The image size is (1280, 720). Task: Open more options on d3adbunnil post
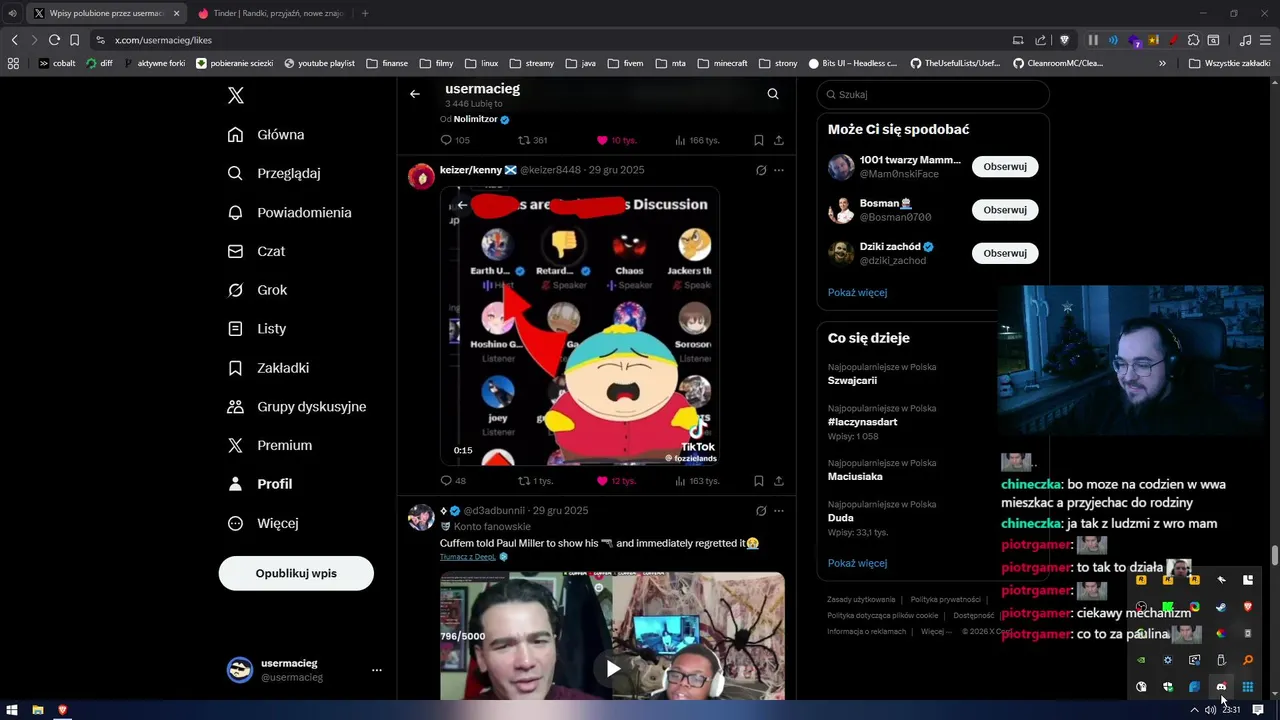tap(779, 510)
